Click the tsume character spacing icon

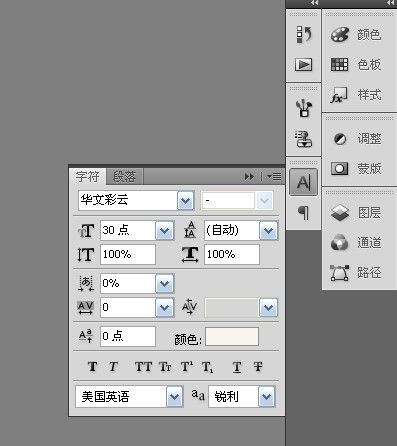86,284
